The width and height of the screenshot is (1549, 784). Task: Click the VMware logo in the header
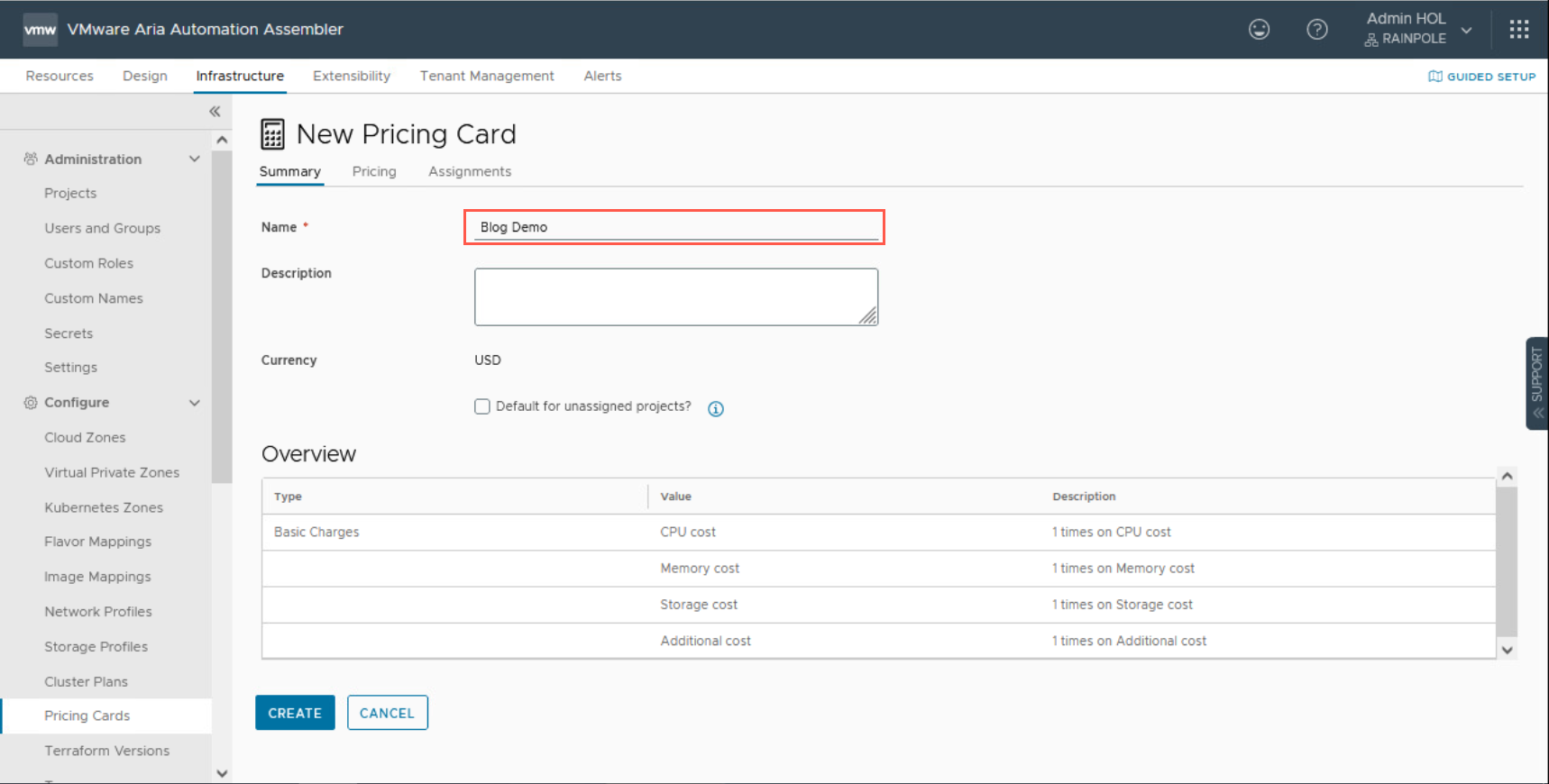tap(40, 30)
